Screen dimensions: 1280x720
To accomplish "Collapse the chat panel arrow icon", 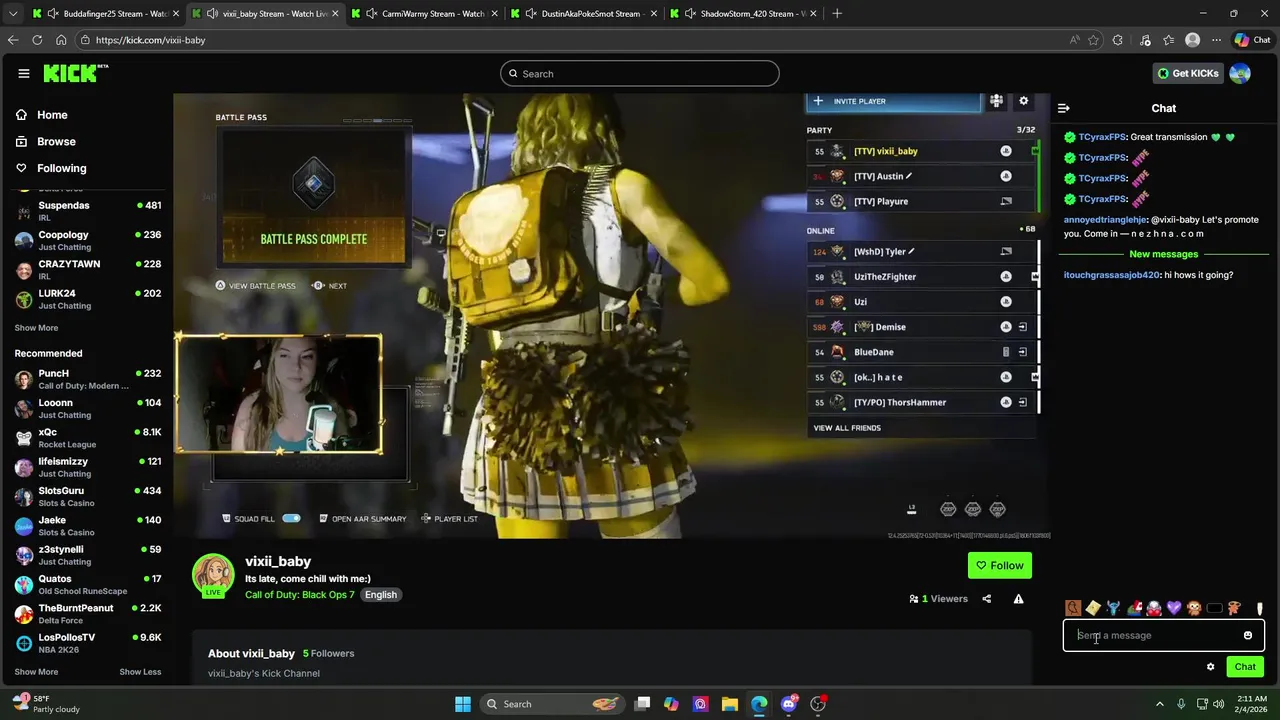I will tap(1064, 108).
